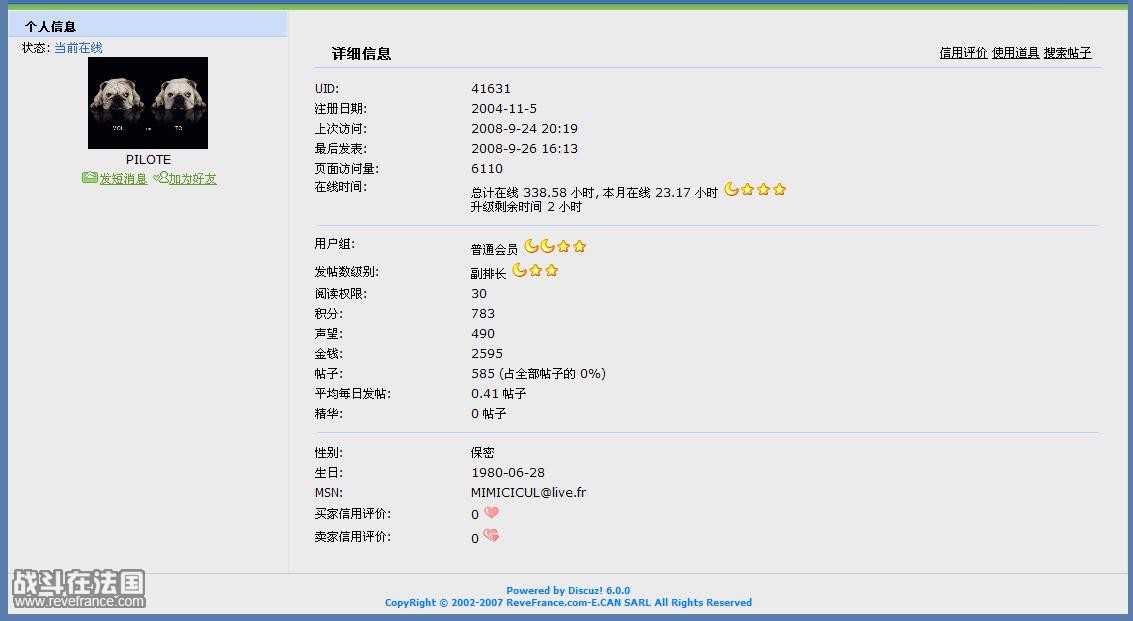
Task: Click registration date 2004-11-5
Action: click(504, 108)
